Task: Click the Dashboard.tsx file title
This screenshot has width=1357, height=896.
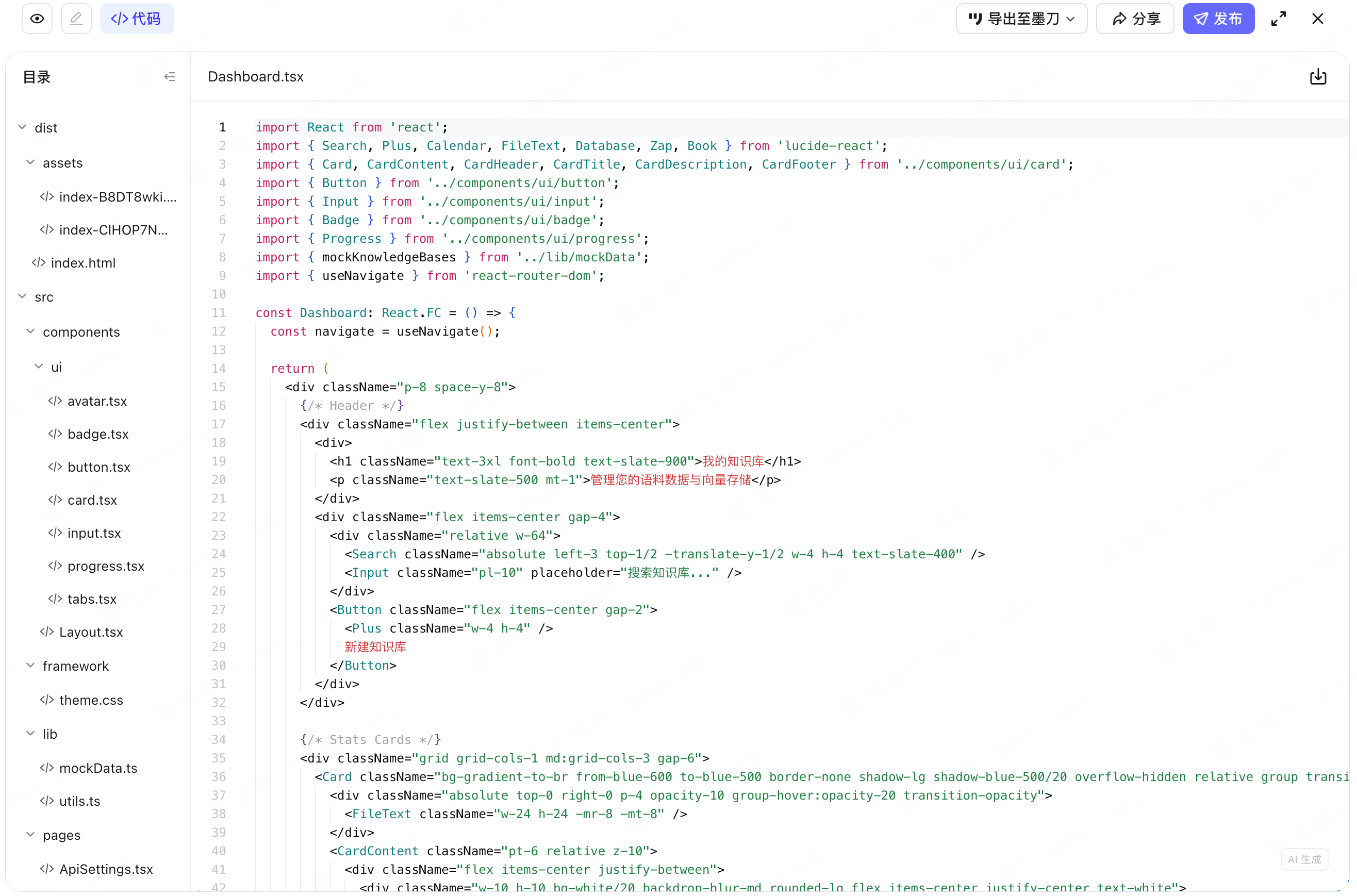Action: tap(255, 77)
